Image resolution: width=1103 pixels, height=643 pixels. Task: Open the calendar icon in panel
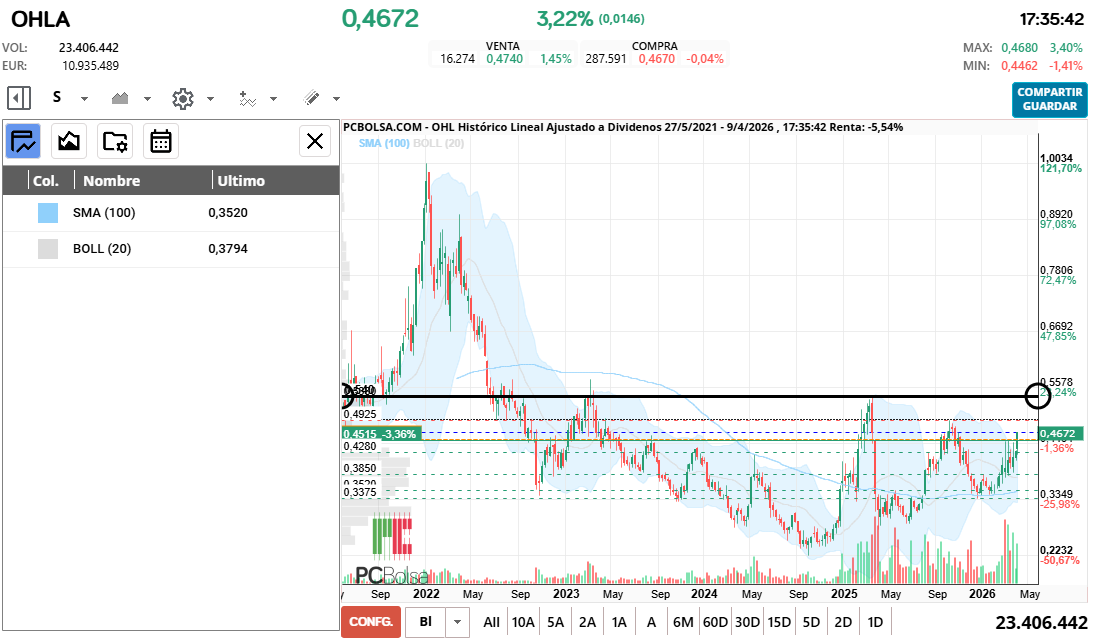pyautogui.click(x=161, y=141)
